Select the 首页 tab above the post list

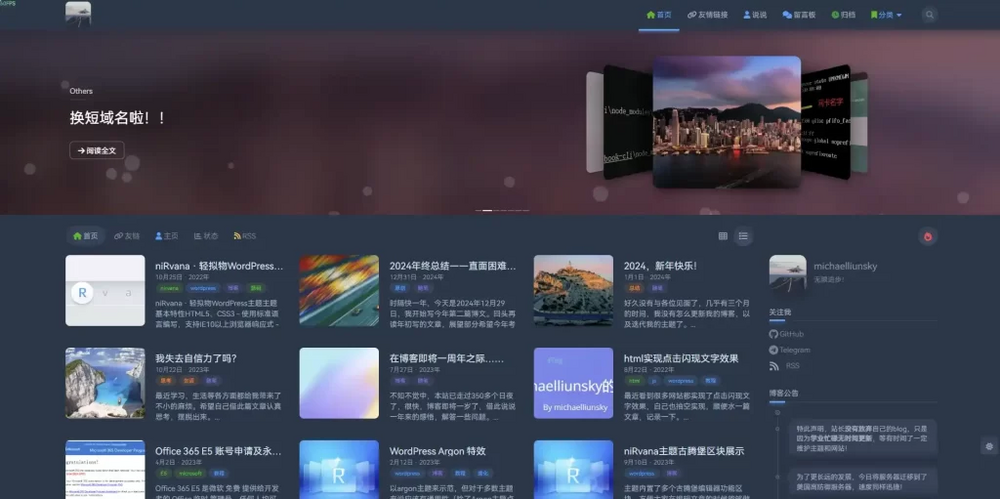click(x=85, y=236)
